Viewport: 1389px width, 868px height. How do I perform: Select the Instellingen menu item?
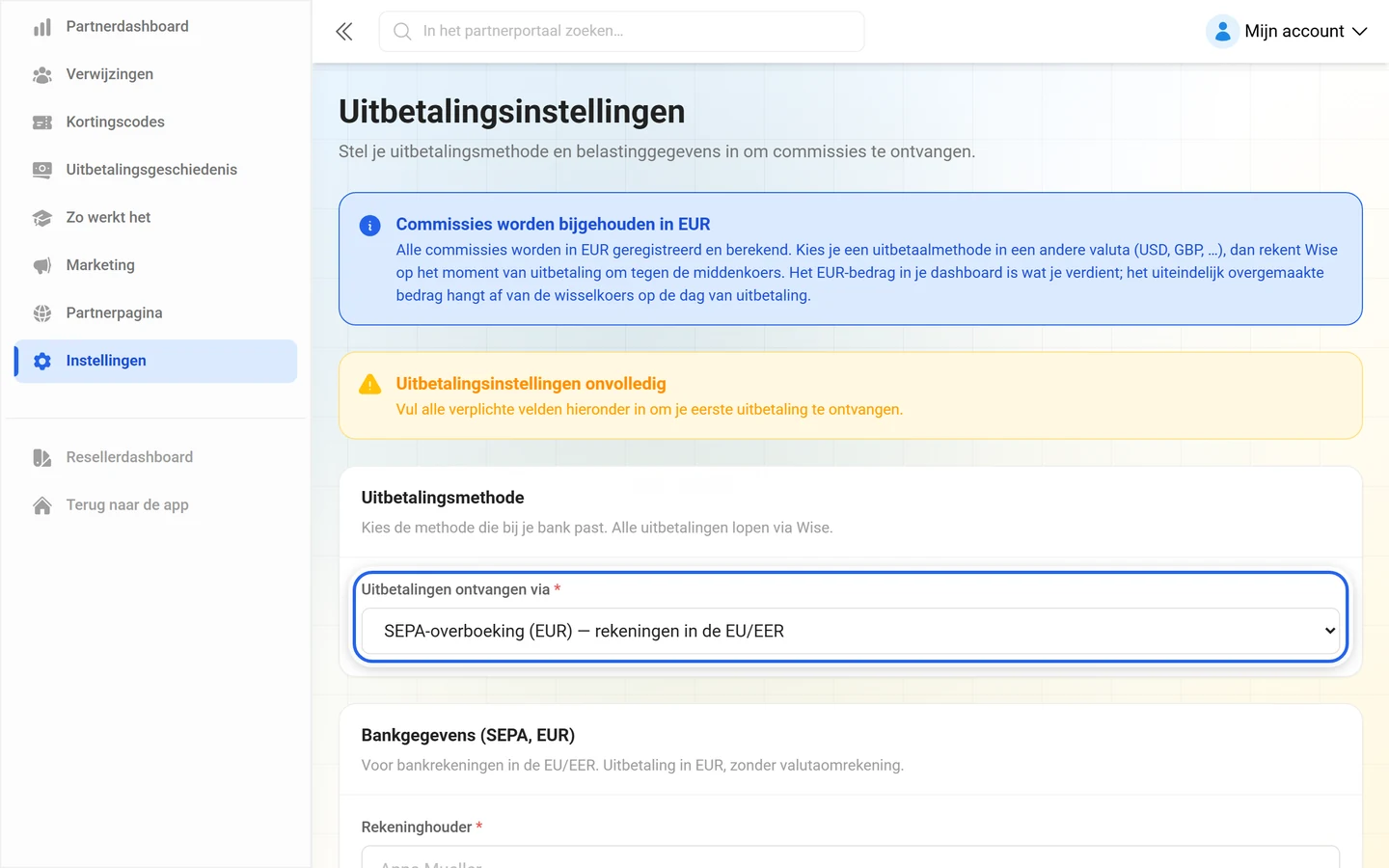pos(156,361)
